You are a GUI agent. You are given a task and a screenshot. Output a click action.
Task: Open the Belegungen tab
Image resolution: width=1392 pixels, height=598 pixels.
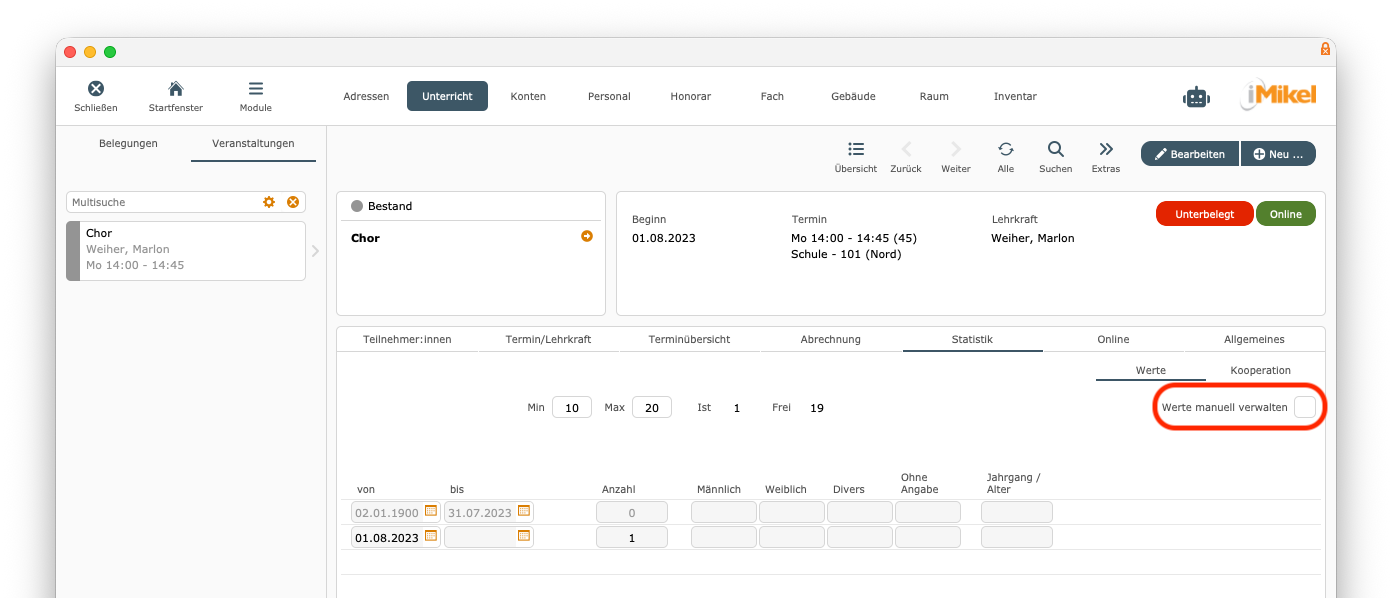pyautogui.click(x=128, y=143)
